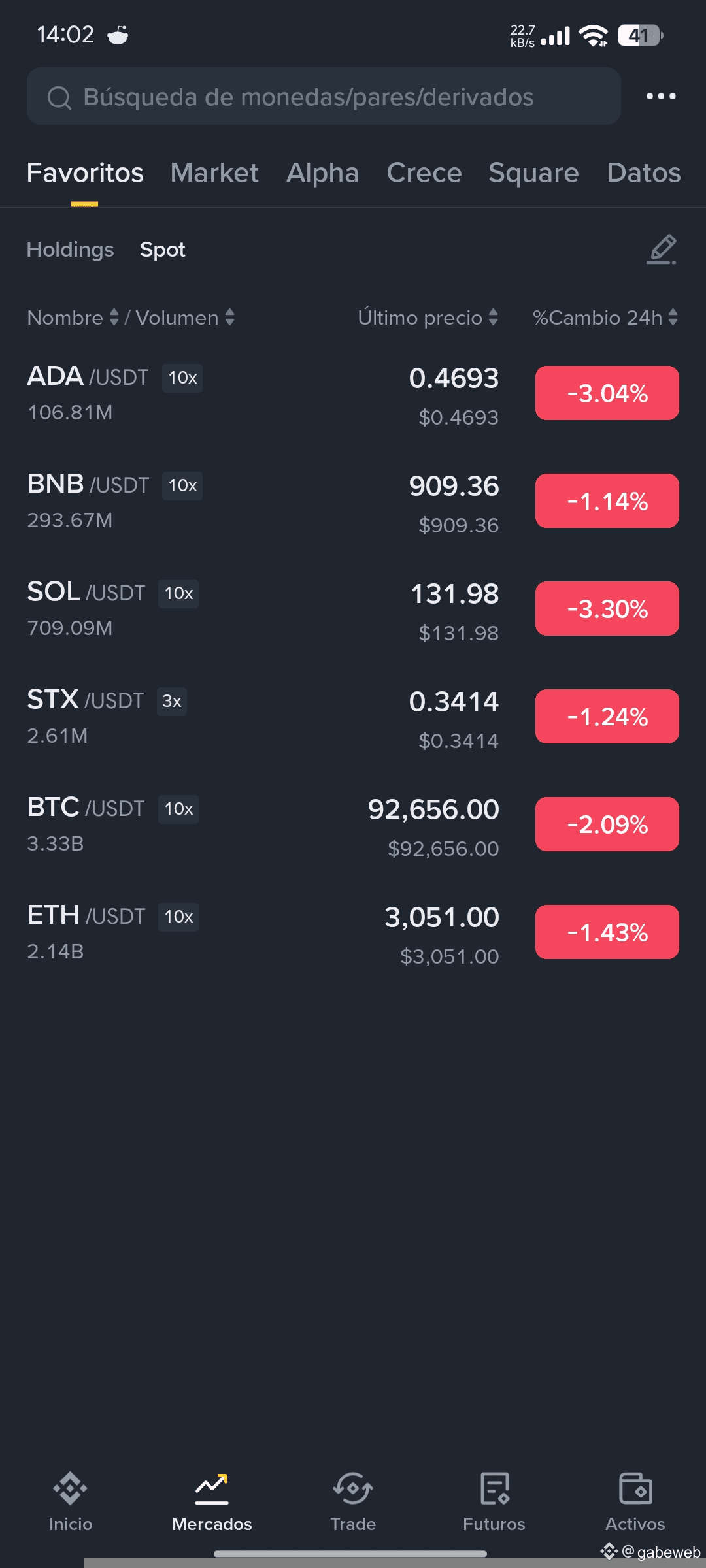The image size is (706, 1568).
Task: Open the Trade icon in bottom bar
Action: click(353, 1489)
